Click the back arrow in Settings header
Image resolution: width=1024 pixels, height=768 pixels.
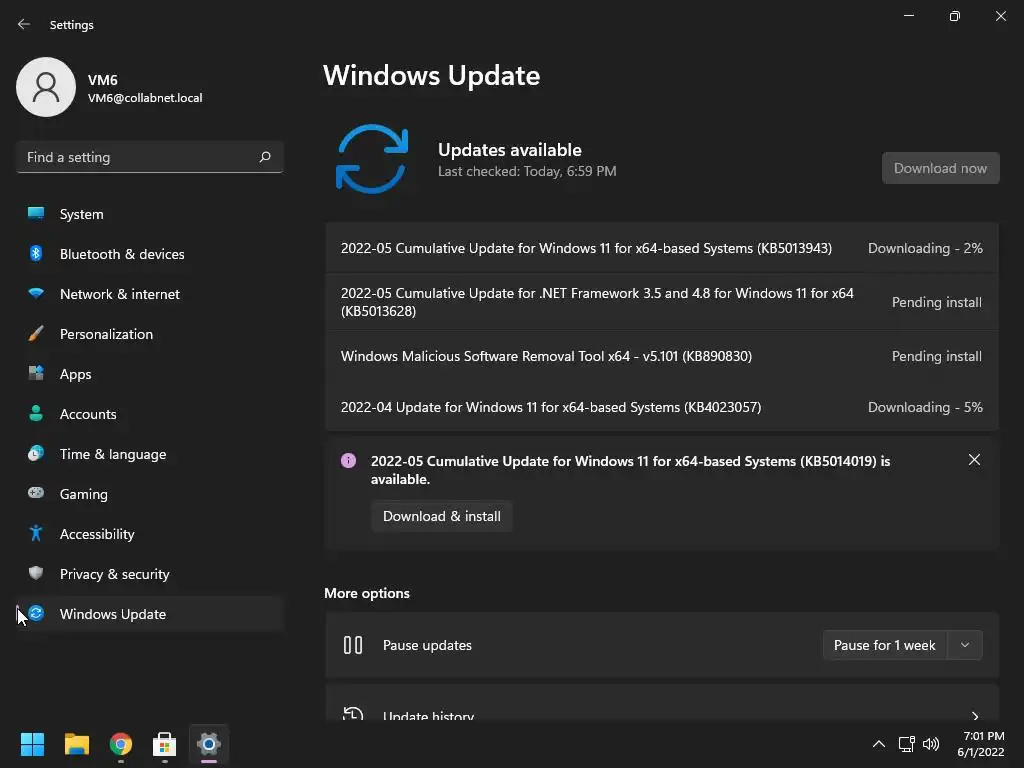(24, 24)
